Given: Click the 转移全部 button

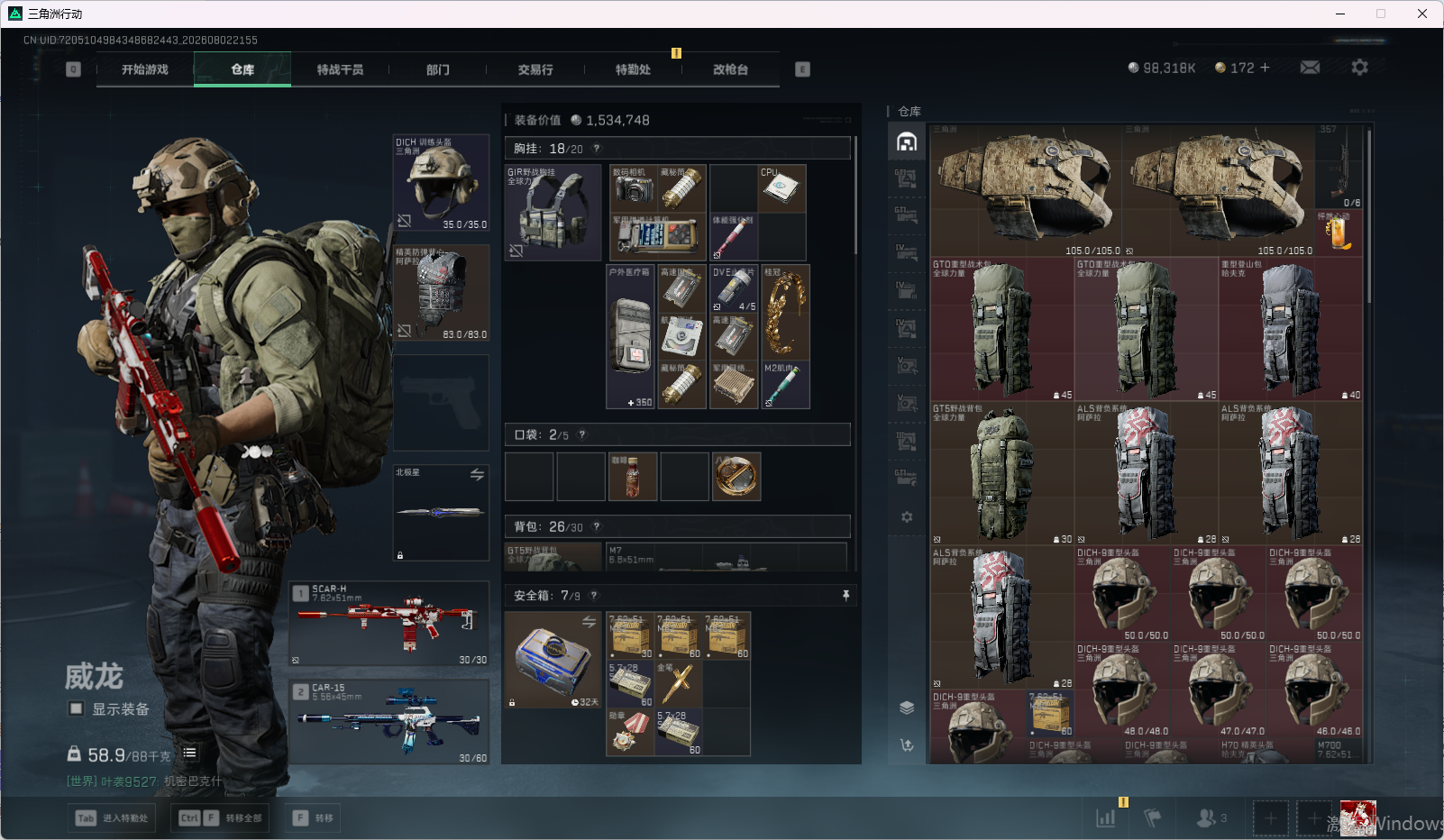Looking at the screenshot, I should [222, 818].
